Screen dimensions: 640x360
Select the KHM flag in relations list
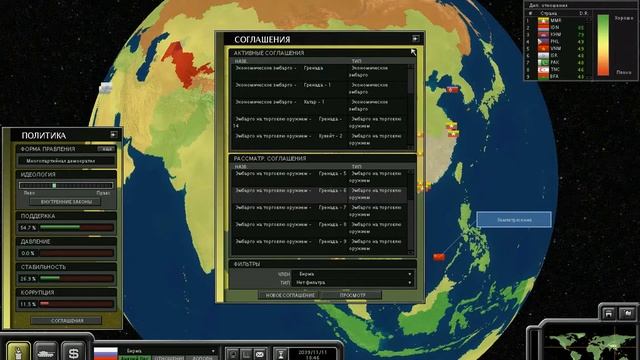[543, 34]
